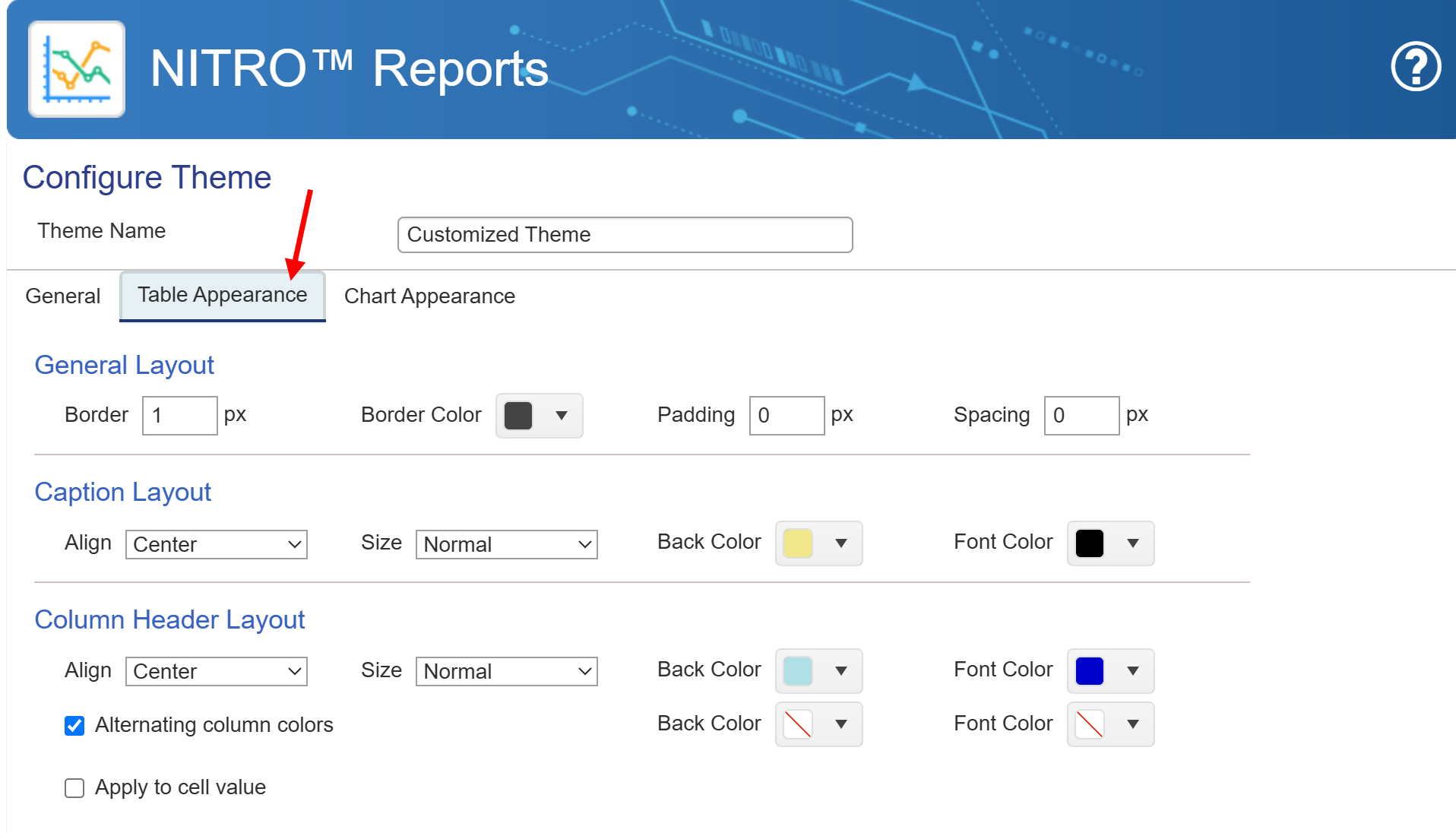Select the Table Appearance tab
Screen dimensions: 1456x833
(x=222, y=295)
